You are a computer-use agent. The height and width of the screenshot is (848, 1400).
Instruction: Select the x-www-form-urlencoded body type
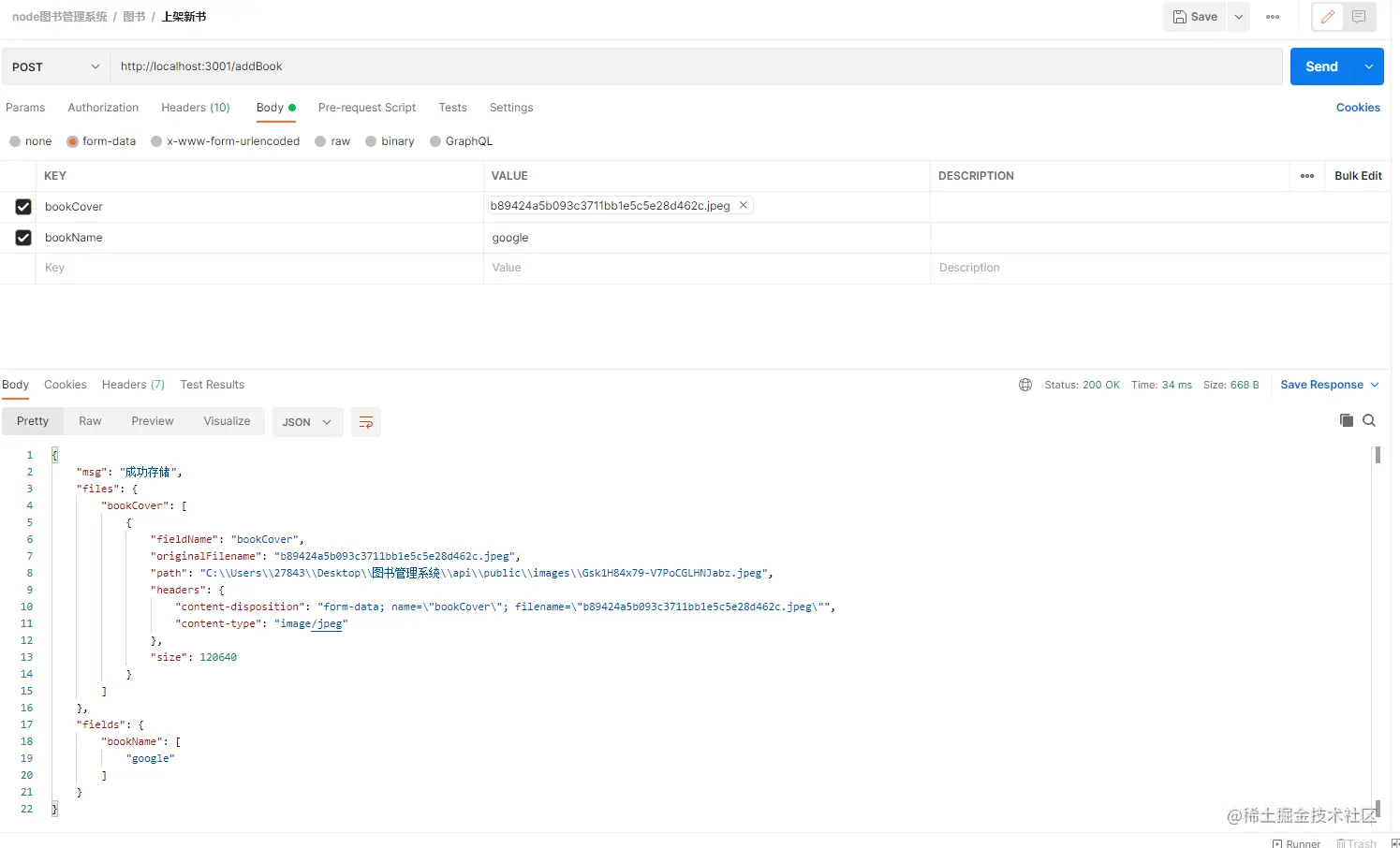pyautogui.click(x=226, y=141)
